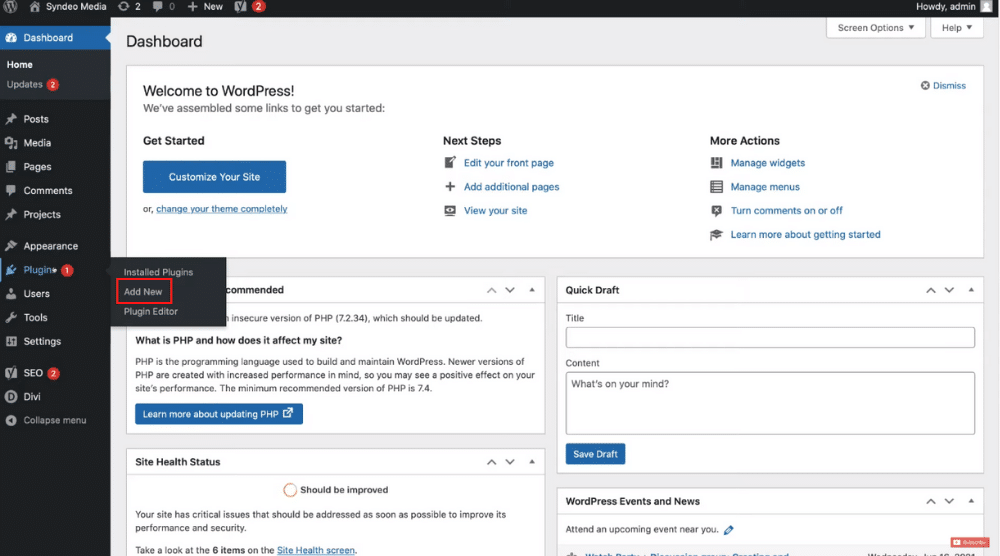Click the What's on your mind textarea
Image resolution: width=1000 pixels, height=556 pixels.
click(x=770, y=404)
